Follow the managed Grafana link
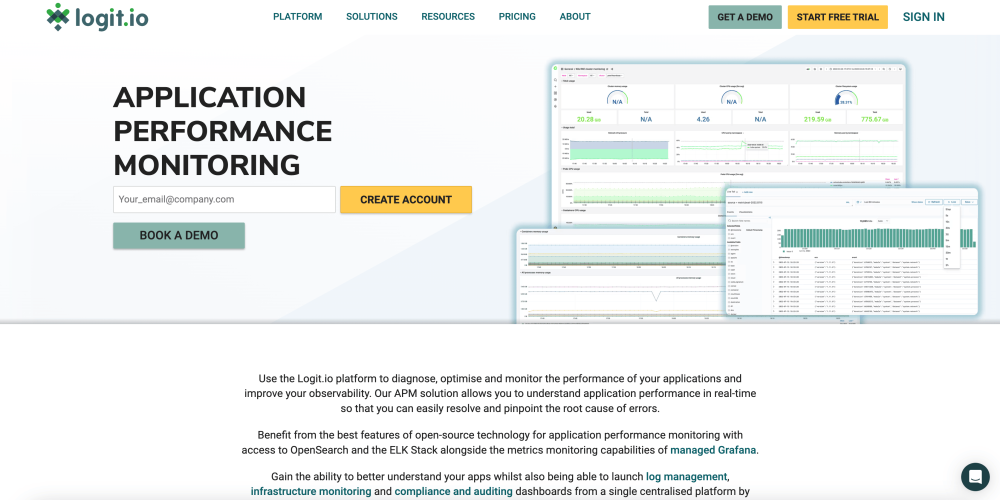Viewport: 1000px width, 500px height. 713,450
